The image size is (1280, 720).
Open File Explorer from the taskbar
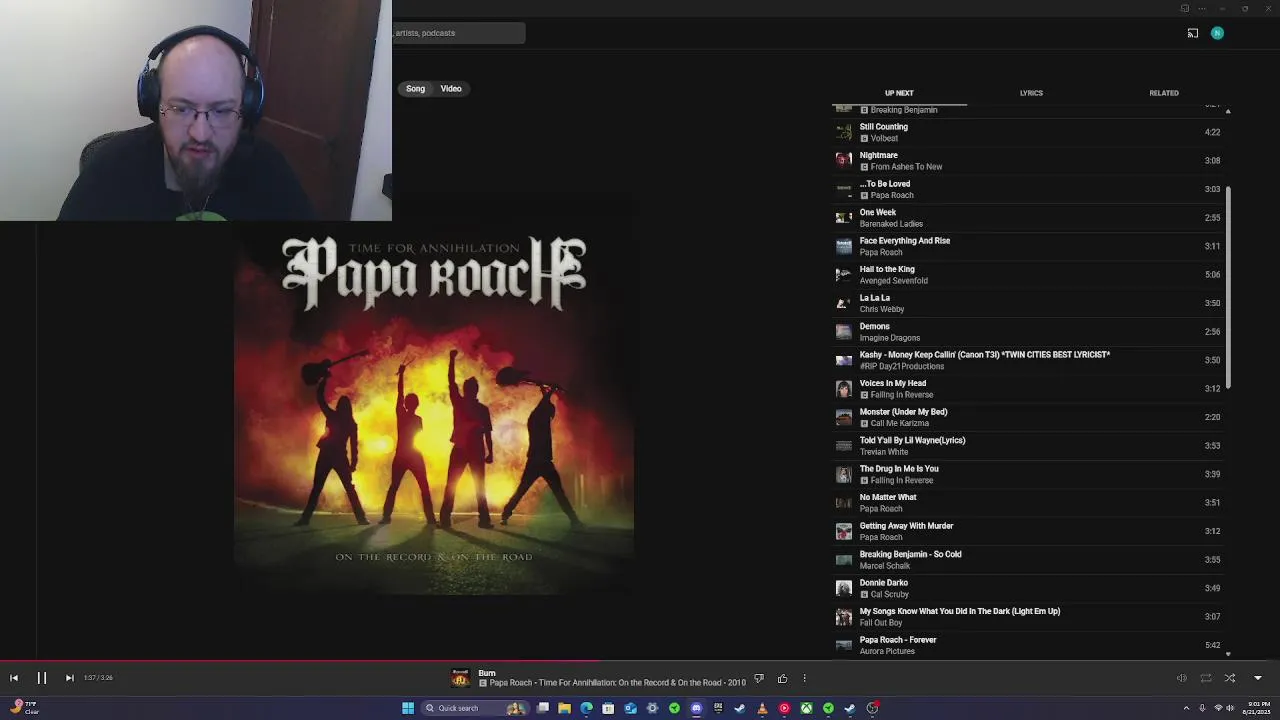[565, 708]
